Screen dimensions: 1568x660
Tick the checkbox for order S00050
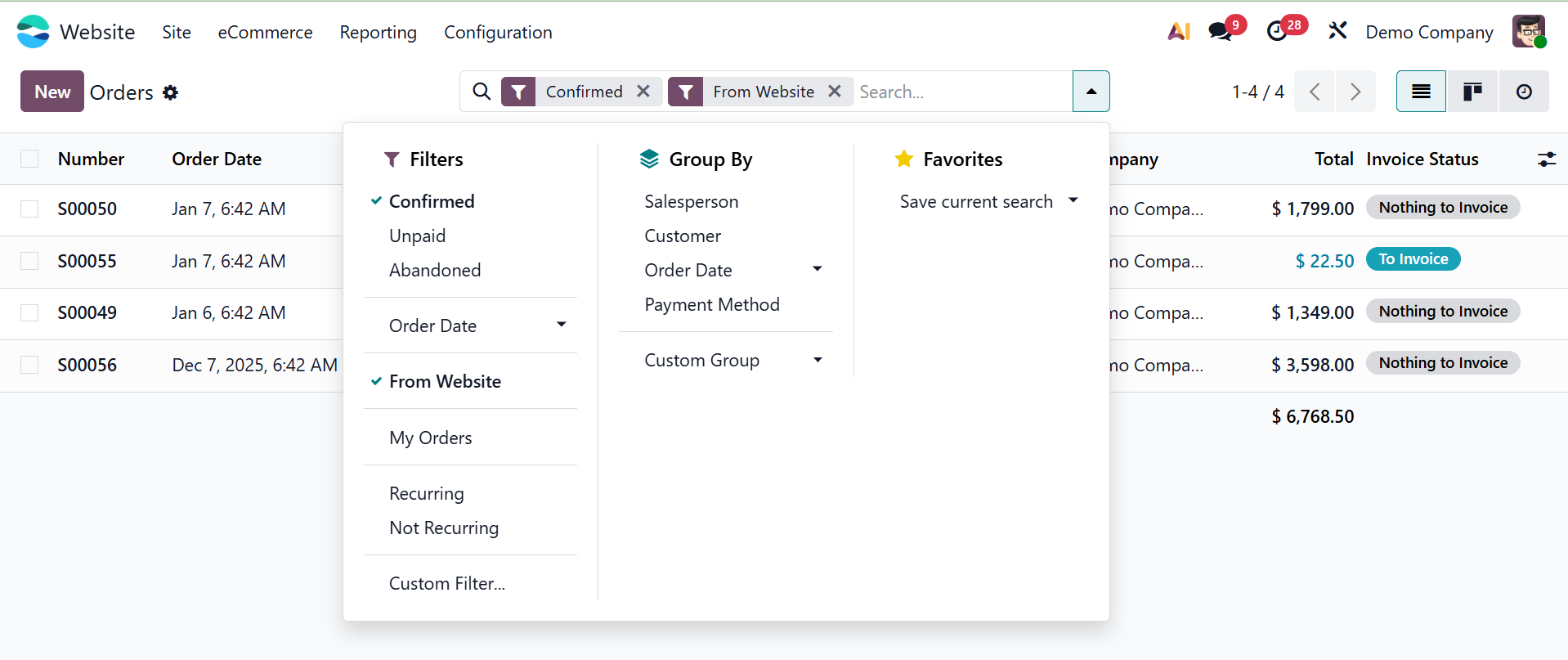29,209
